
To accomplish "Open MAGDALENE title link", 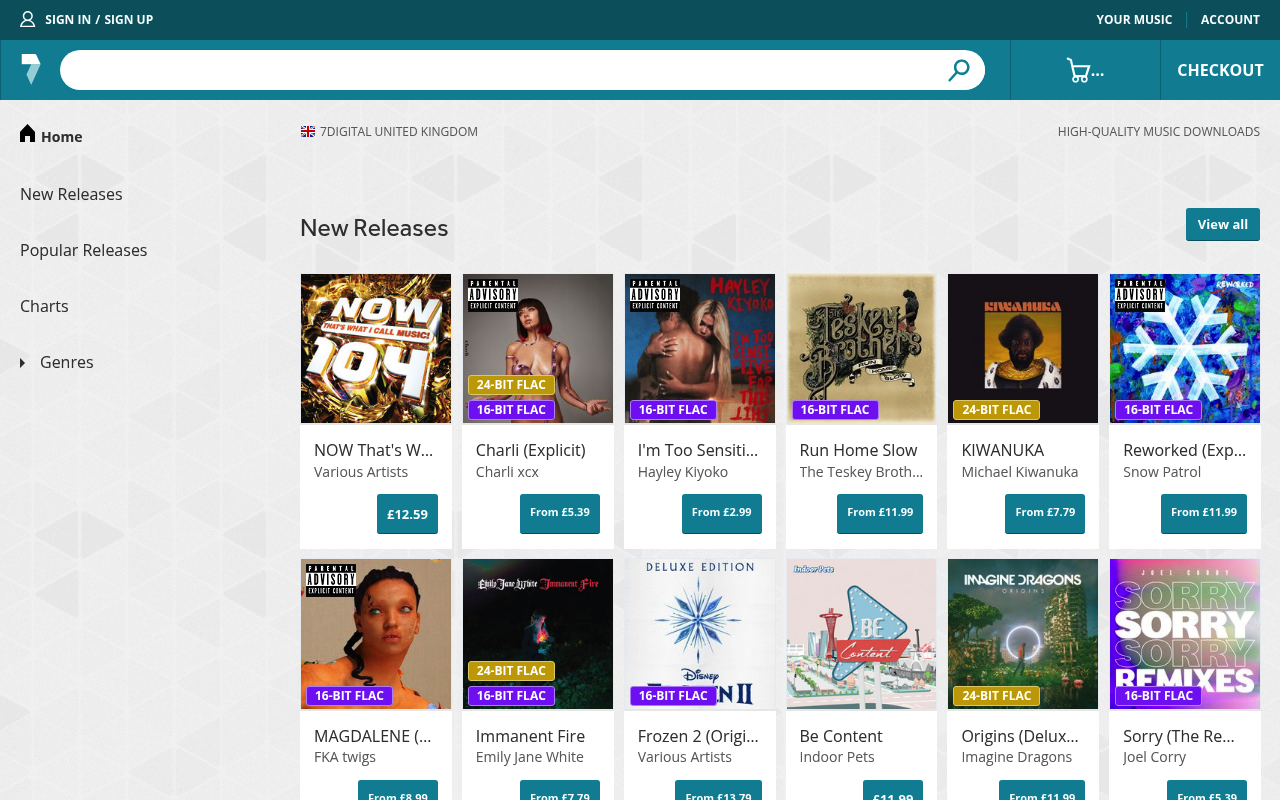I will coord(373,736).
